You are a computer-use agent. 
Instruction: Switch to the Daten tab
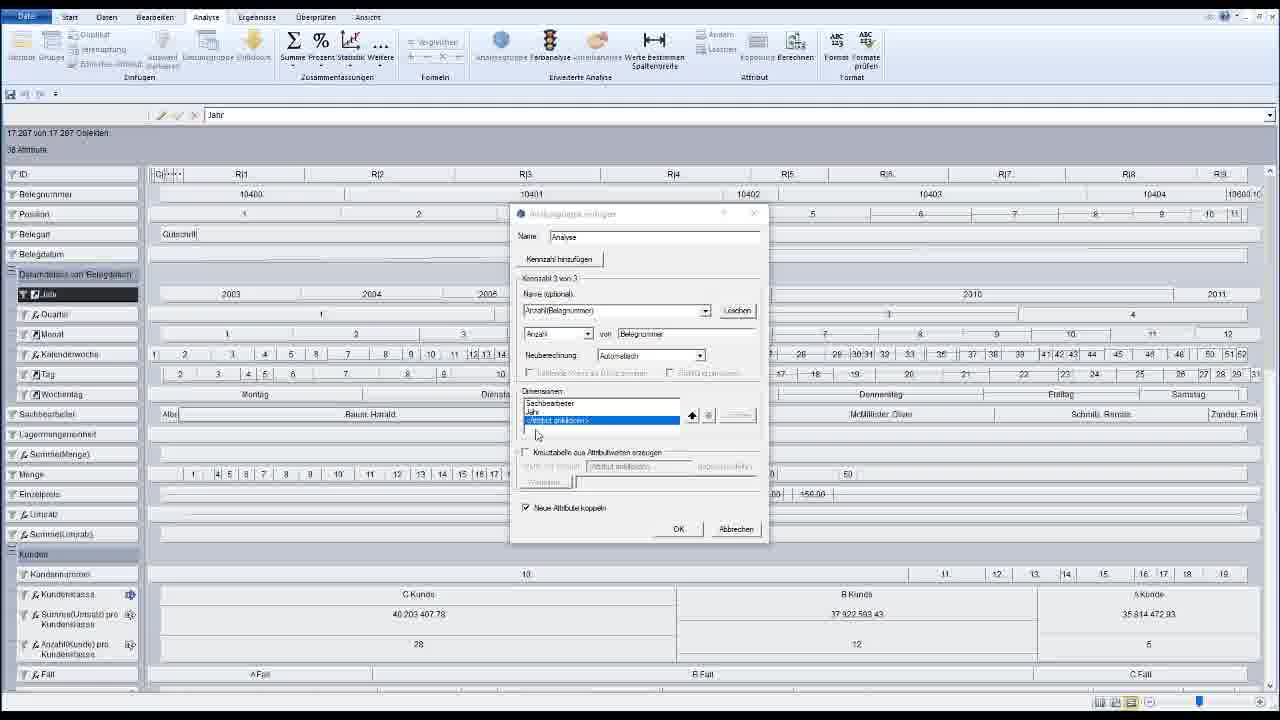(106, 17)
